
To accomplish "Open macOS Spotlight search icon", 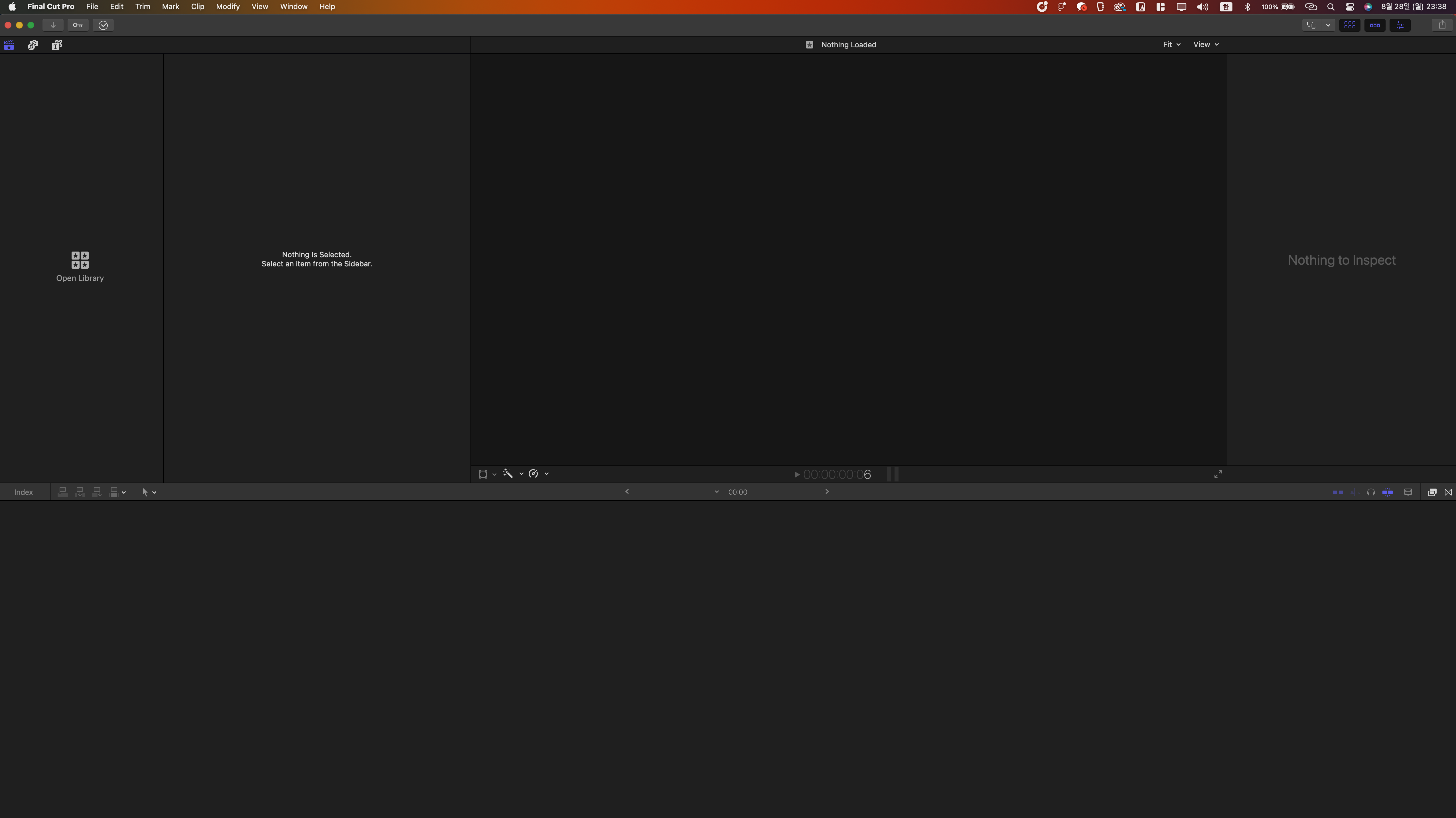I will (x=1331, y=7).
